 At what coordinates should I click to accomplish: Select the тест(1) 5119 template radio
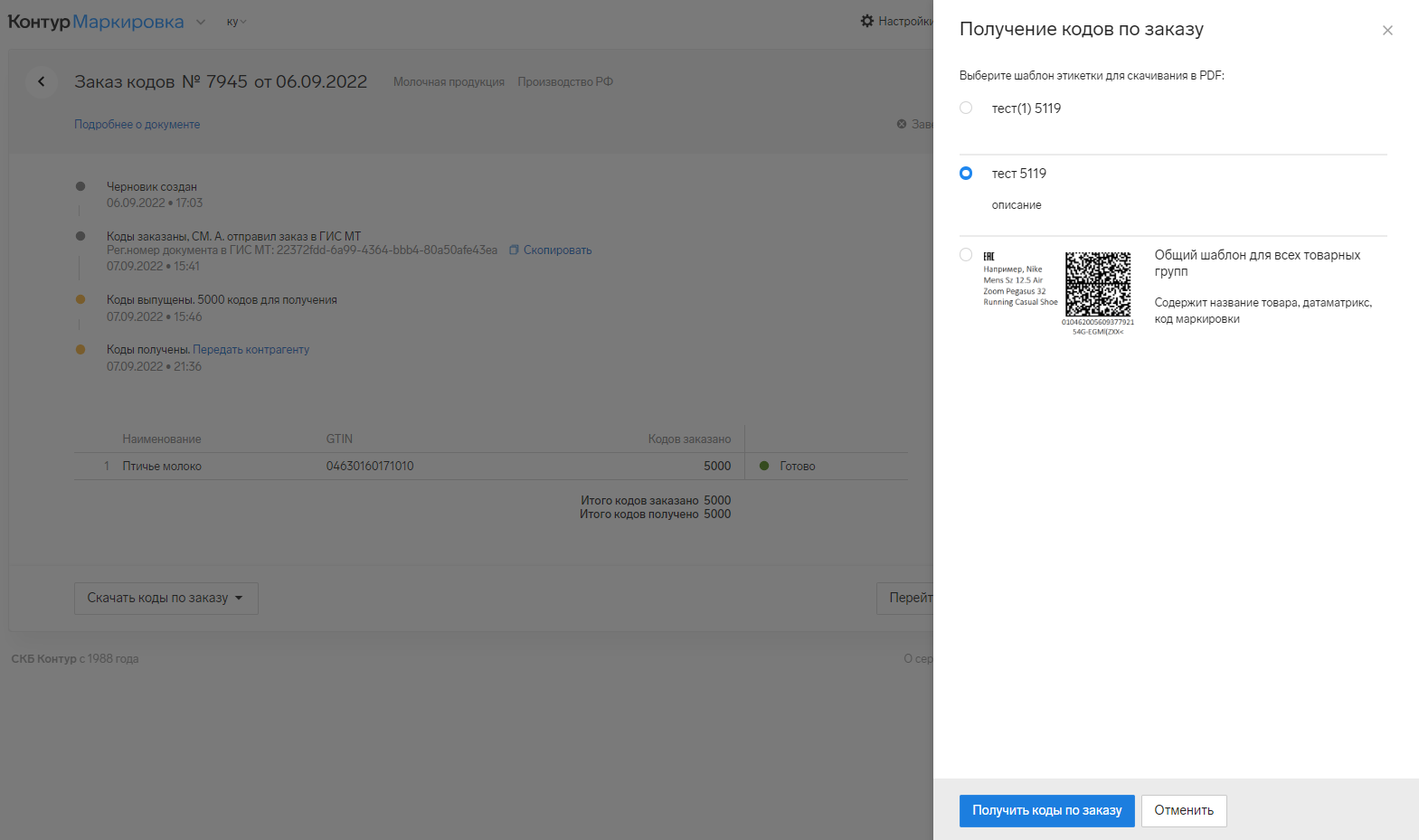[x=966, y=109]
